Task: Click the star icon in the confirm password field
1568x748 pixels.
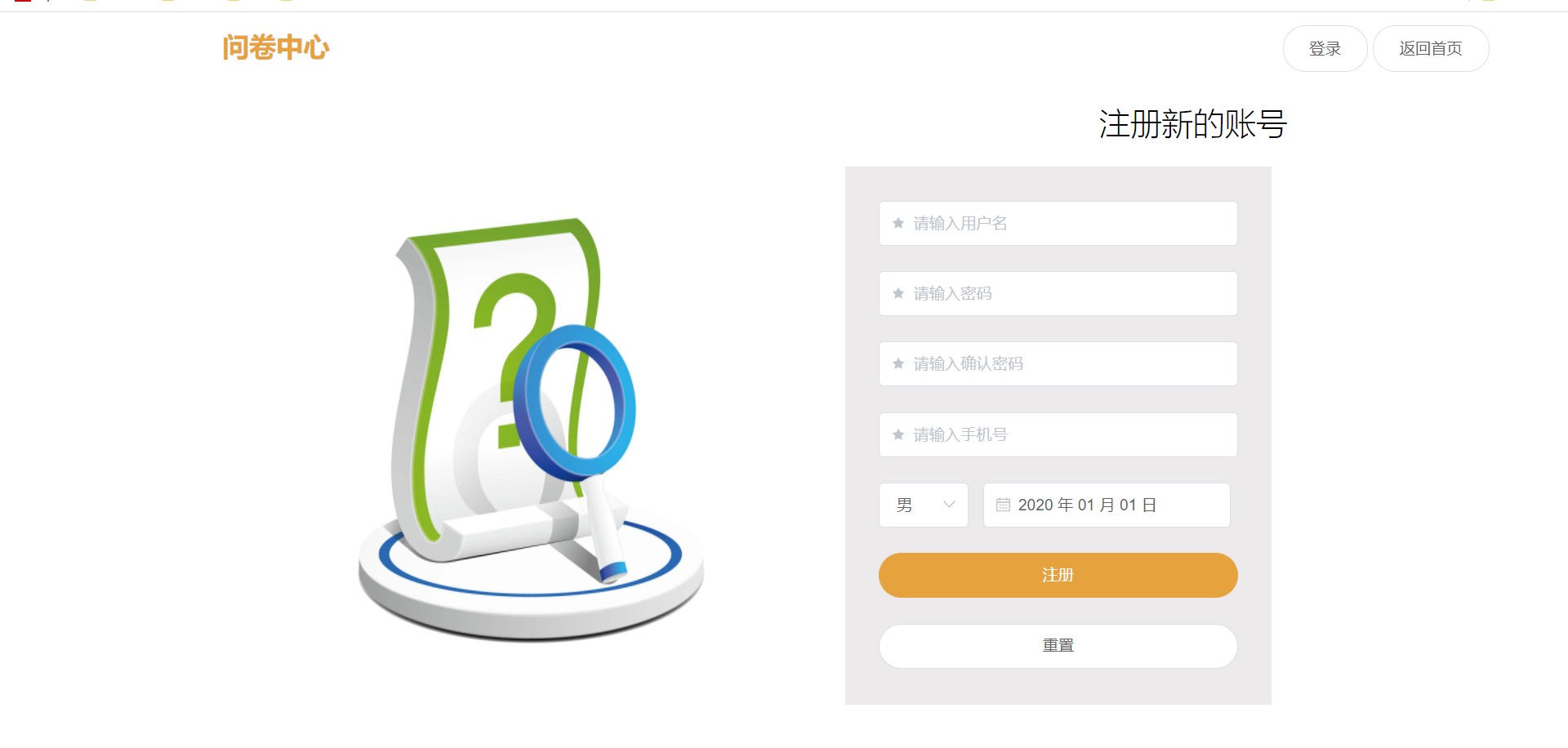Action: [x=898, y=363]
